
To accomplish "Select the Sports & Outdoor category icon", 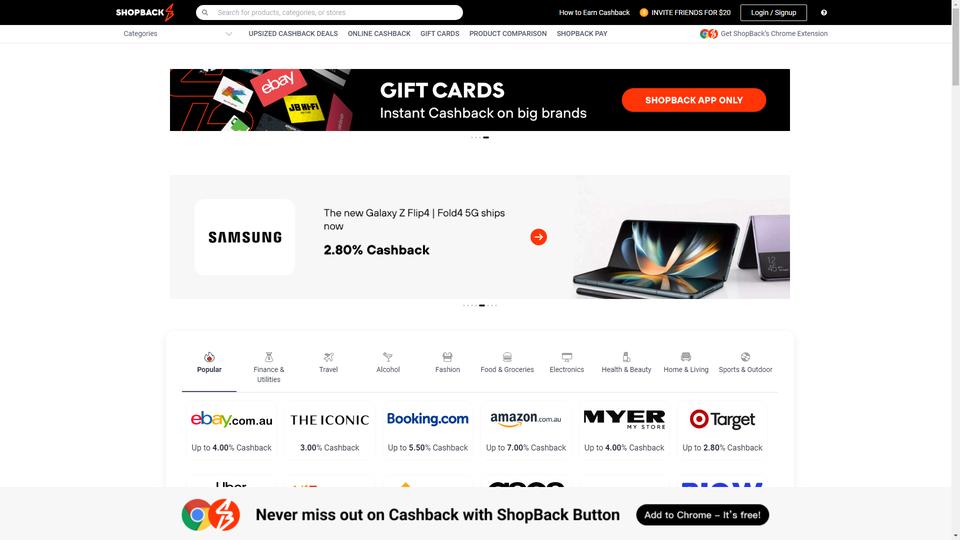I will [745, 357].
